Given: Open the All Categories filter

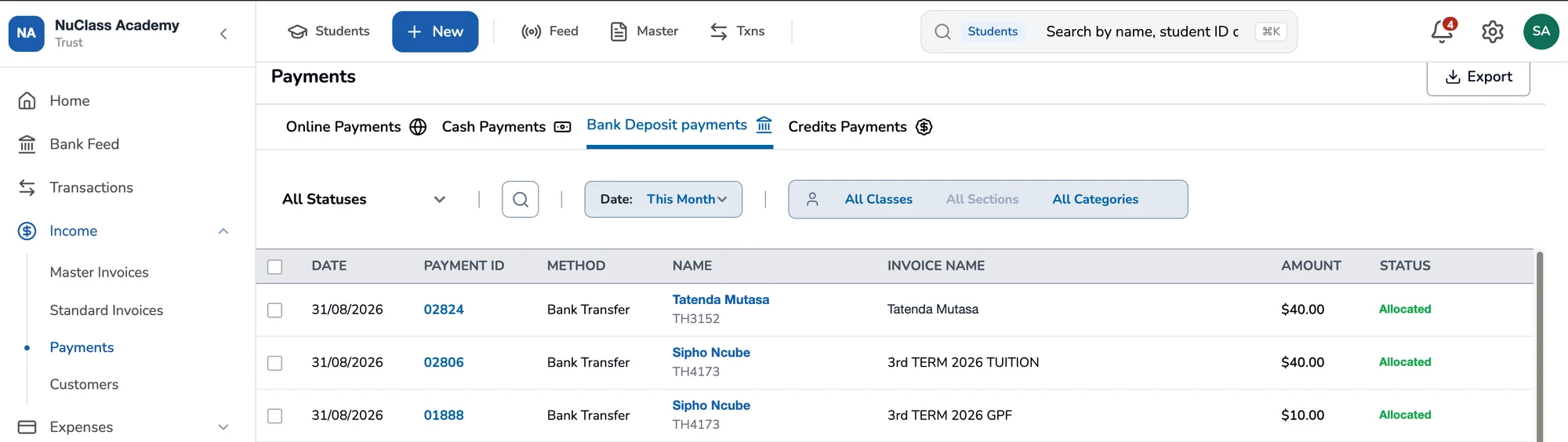Looking at the screenshot, I should (1095, 199).
